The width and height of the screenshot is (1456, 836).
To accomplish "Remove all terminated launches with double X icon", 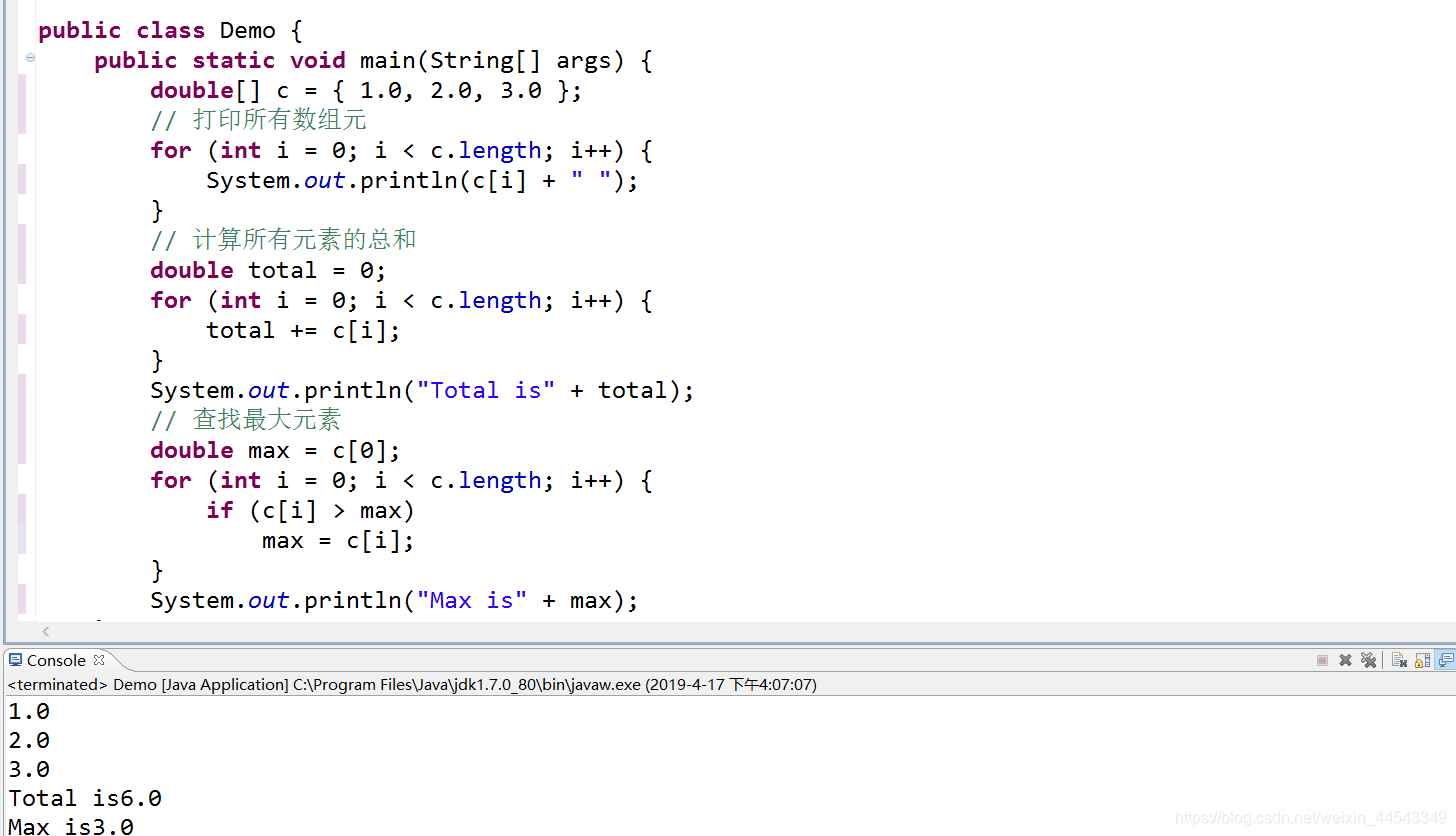I will point(1368,660).
